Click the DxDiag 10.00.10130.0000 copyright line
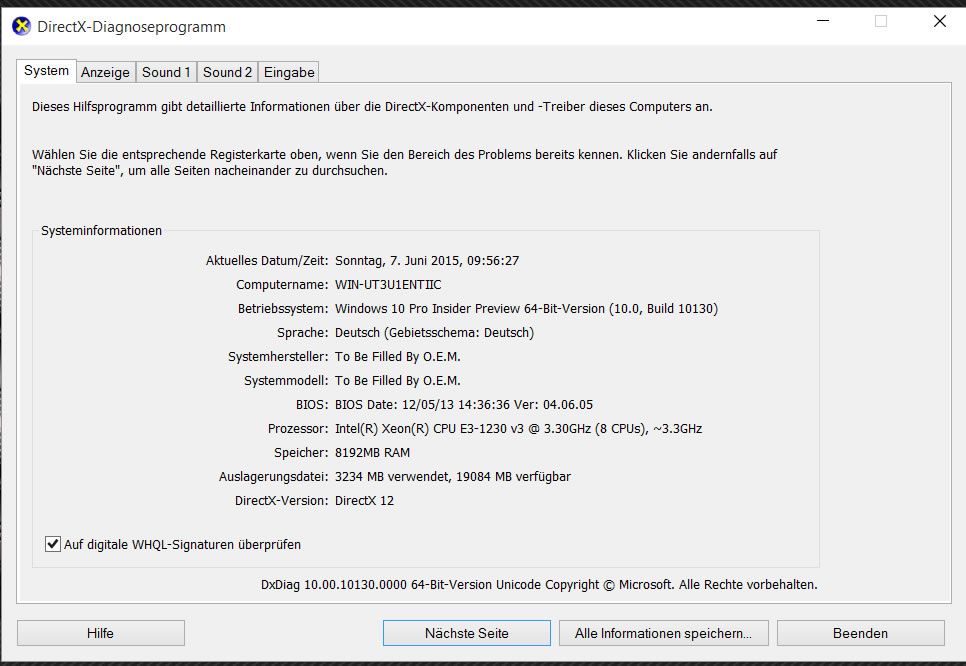 (x=539, y=585)
